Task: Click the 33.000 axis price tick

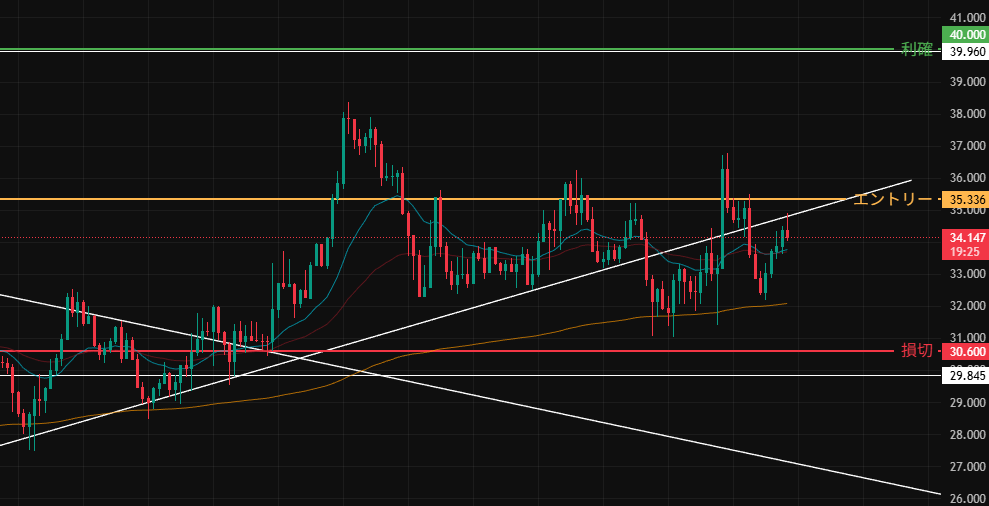Action: pyautogui.click(x=967, y=274)
